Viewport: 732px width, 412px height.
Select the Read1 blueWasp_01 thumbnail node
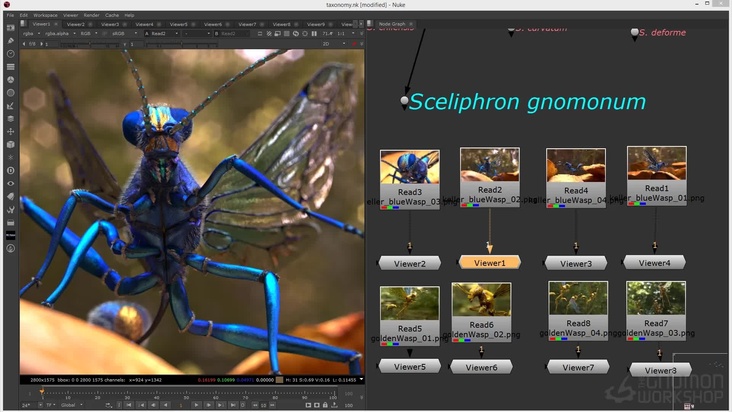(x=656, y=176)
